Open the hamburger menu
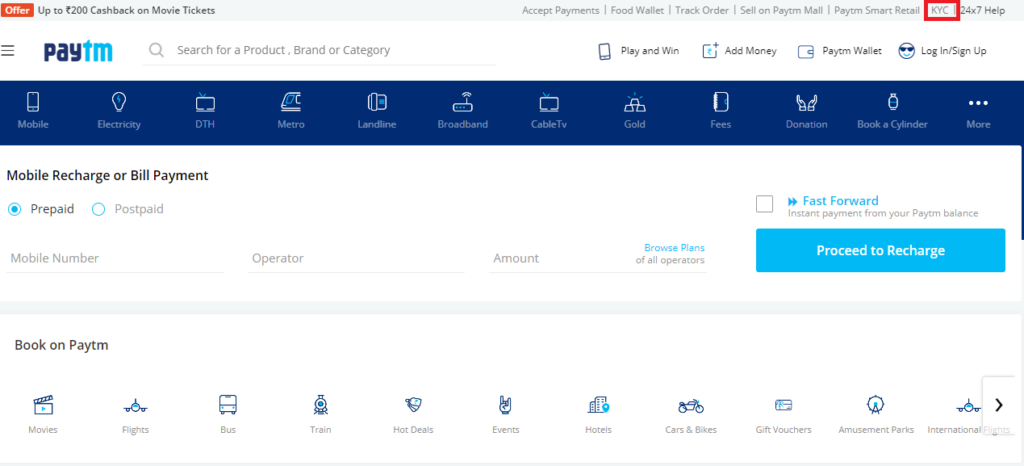 8,50
